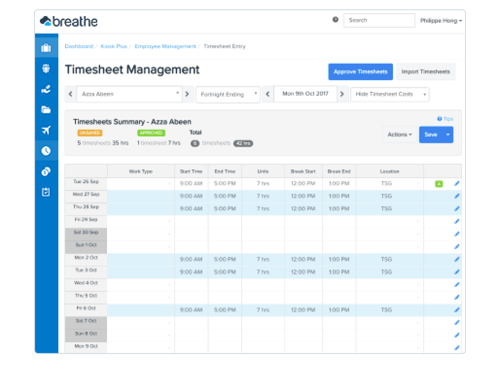Click the total hours badge in summary

(243, 143)
